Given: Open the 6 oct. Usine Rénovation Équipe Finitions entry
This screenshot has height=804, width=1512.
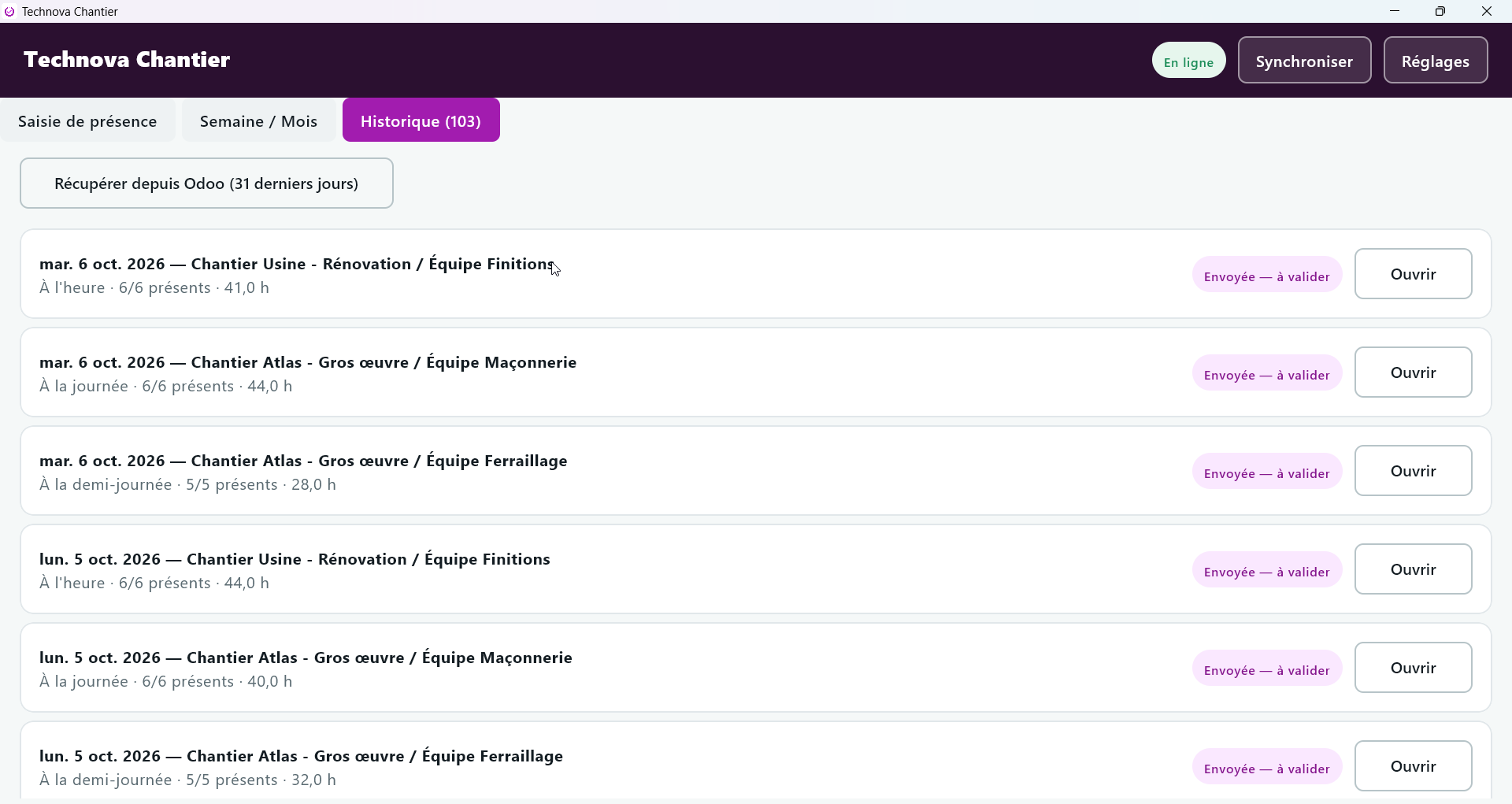Looking at the screenshot, I should [x=1413, y=274].
